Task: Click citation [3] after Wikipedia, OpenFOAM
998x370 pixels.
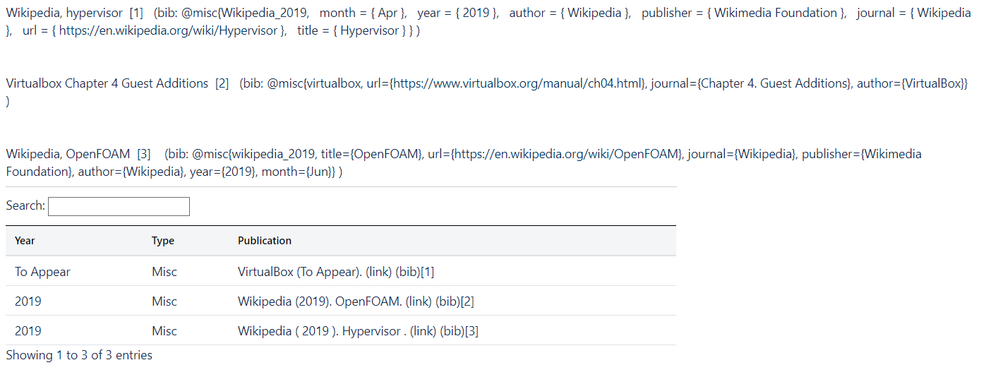Action: 144,154
